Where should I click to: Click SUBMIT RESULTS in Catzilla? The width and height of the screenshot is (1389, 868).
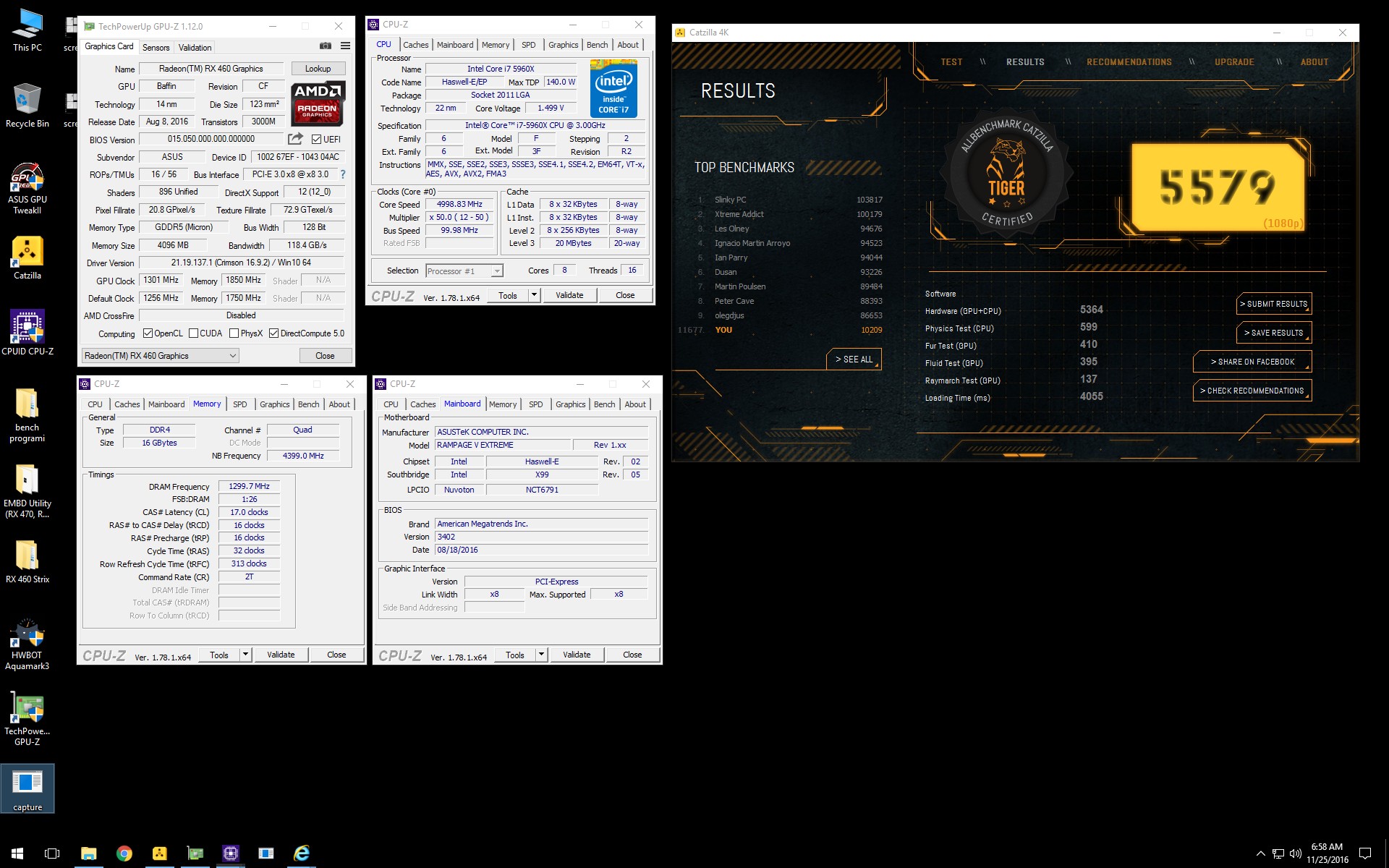(1273, 304)
